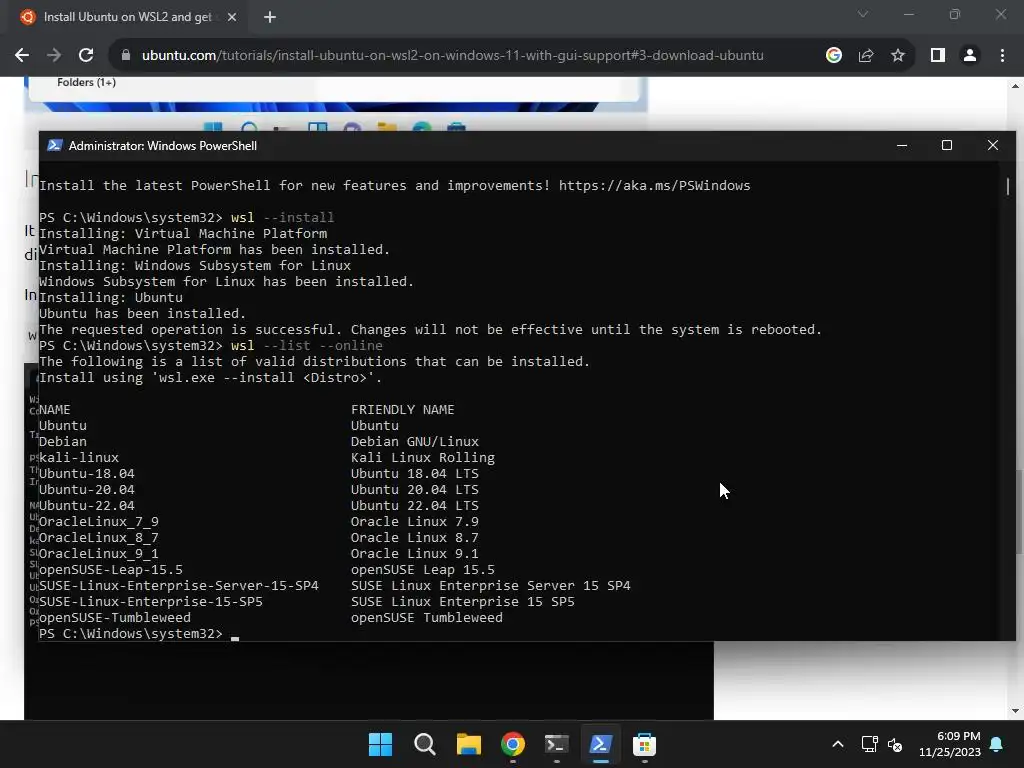Open the Chrome profile menu
The width and height of the screenshot is (1024, 768).
pyautogui.click(x=970, y=56)
